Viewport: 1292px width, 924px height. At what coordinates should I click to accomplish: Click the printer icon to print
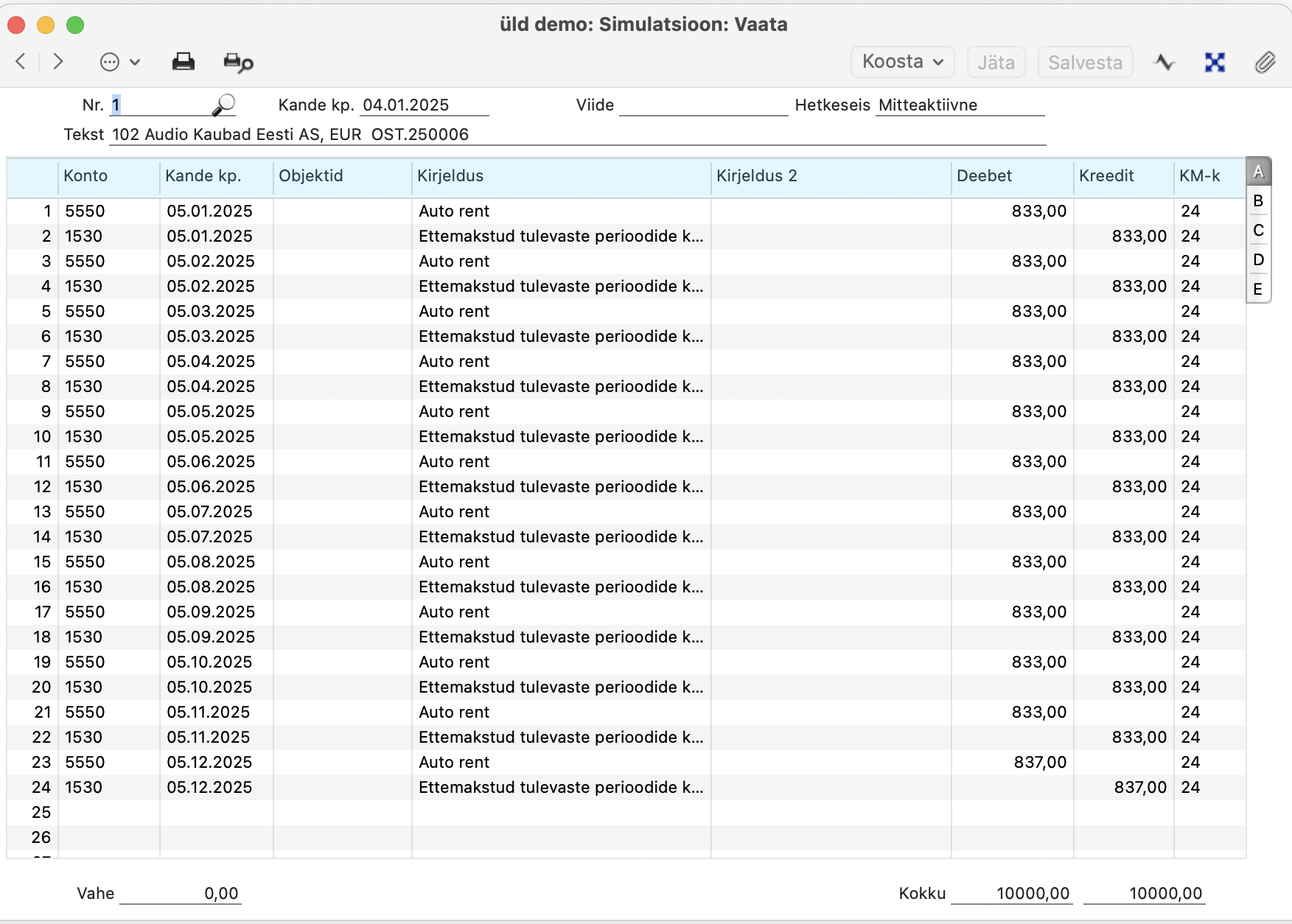pos(183,62)
